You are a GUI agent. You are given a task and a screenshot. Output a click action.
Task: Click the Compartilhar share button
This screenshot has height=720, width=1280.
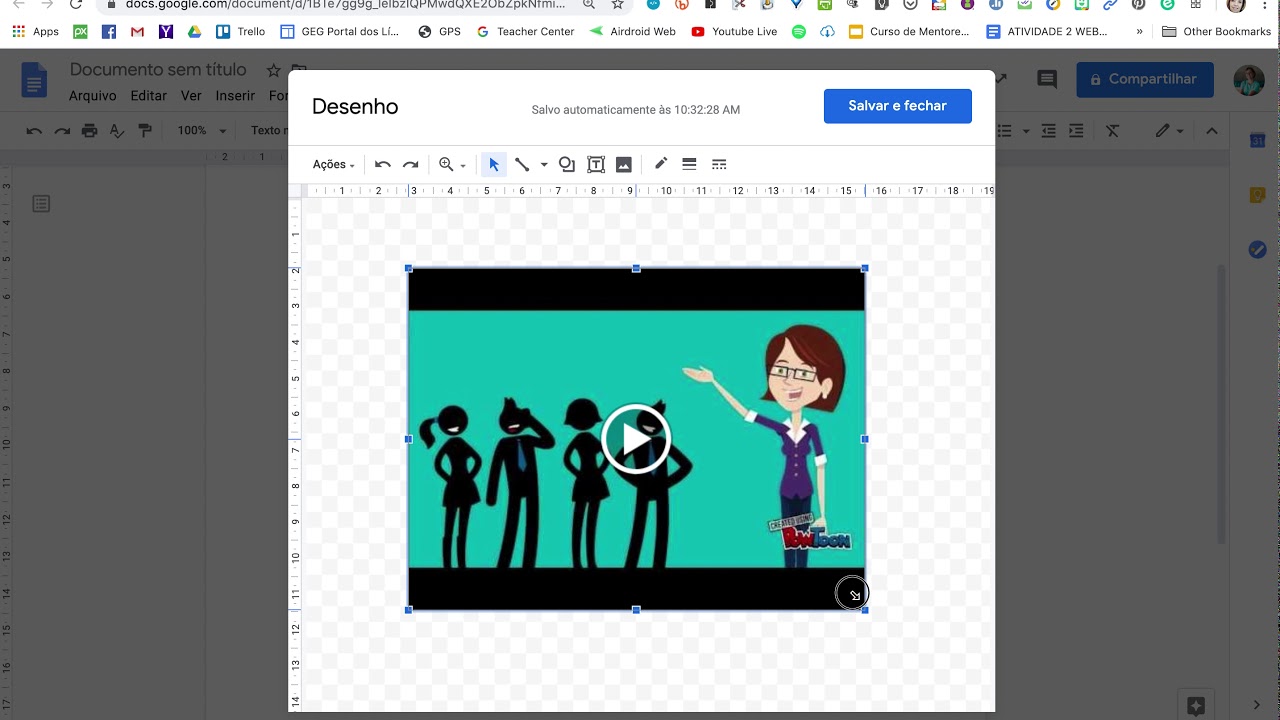click(1145, 79)
